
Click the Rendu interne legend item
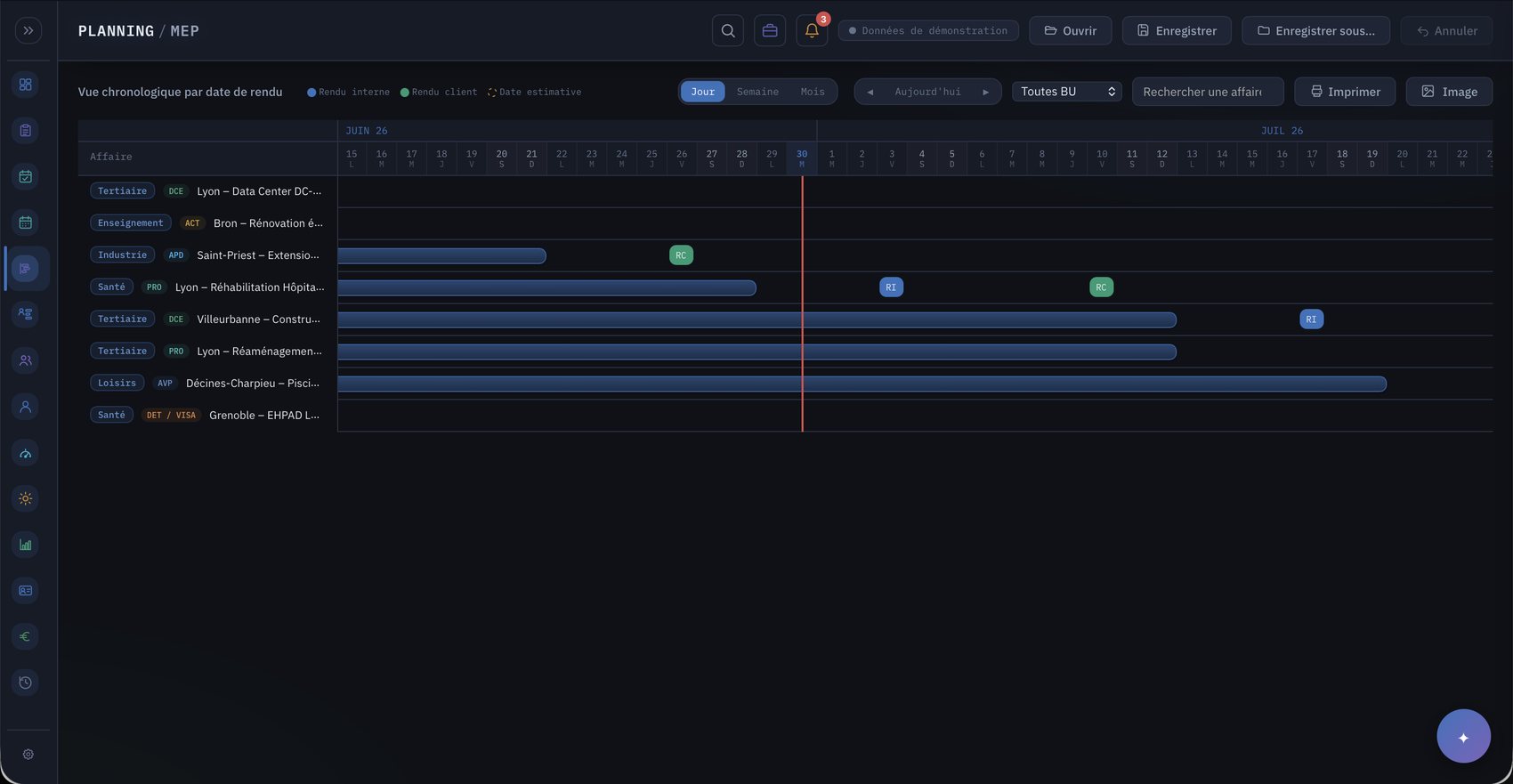[x=348, y=93]
